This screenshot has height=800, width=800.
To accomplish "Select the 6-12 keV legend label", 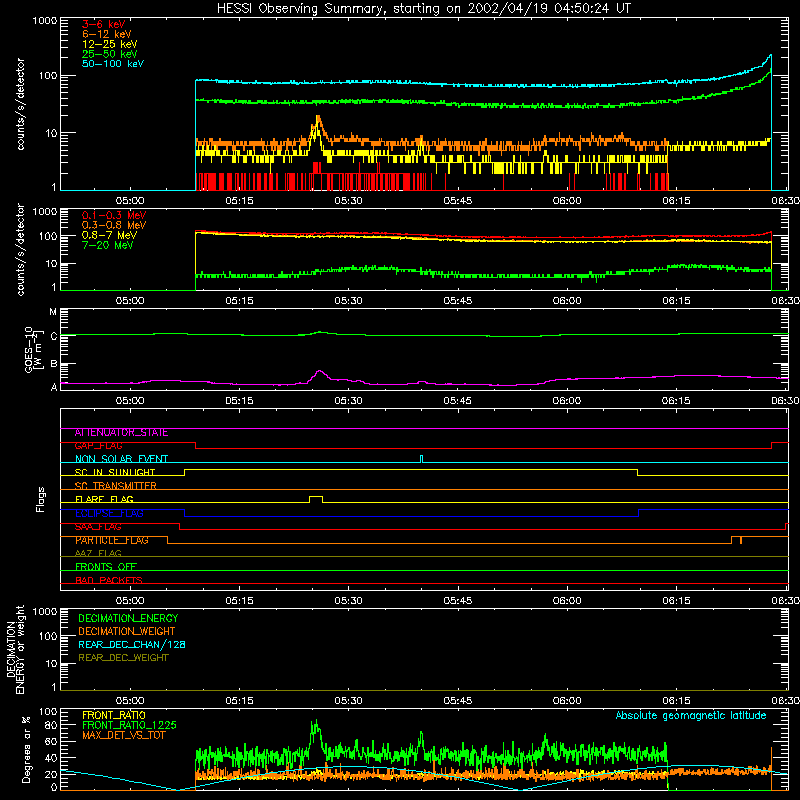I will (107, 34).
